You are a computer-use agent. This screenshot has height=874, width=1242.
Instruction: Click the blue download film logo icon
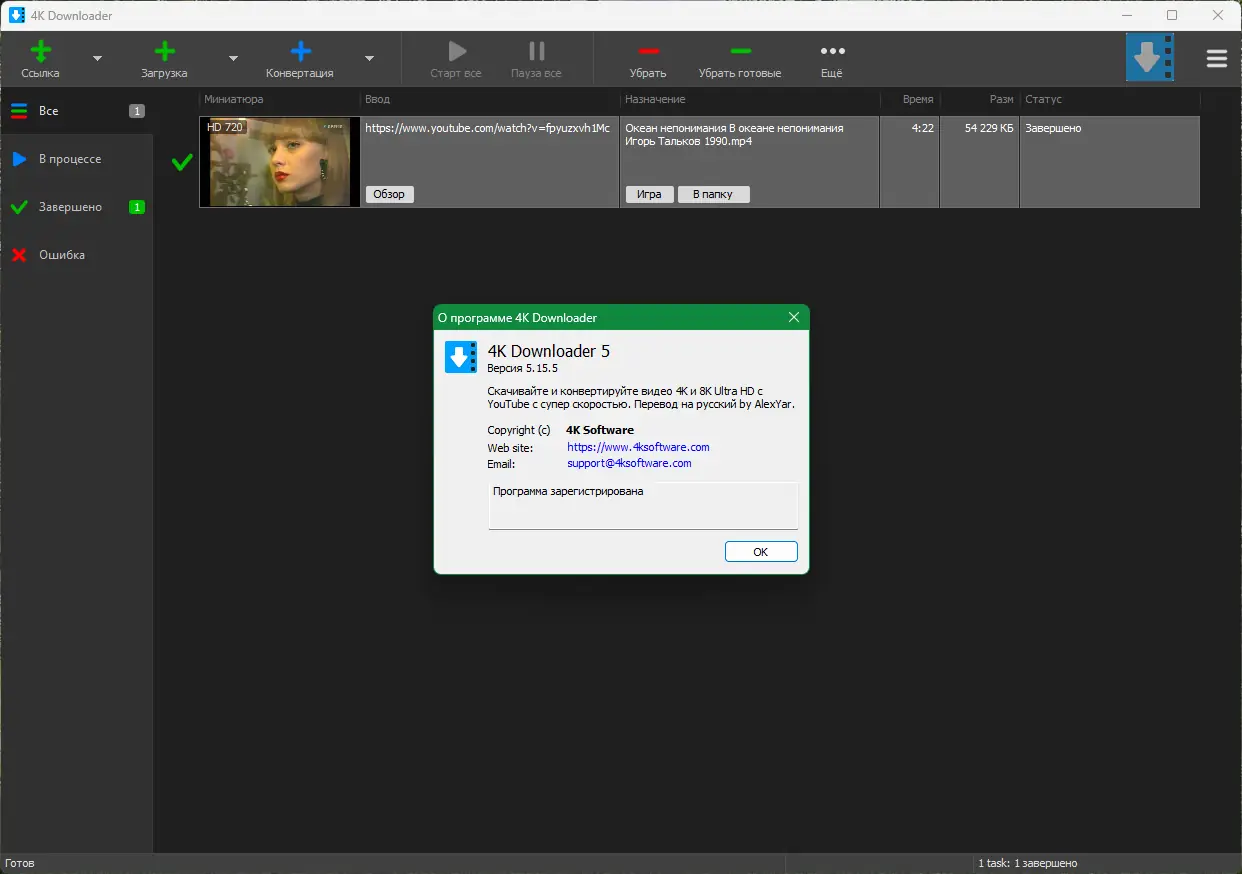(x=1150, y=57)
